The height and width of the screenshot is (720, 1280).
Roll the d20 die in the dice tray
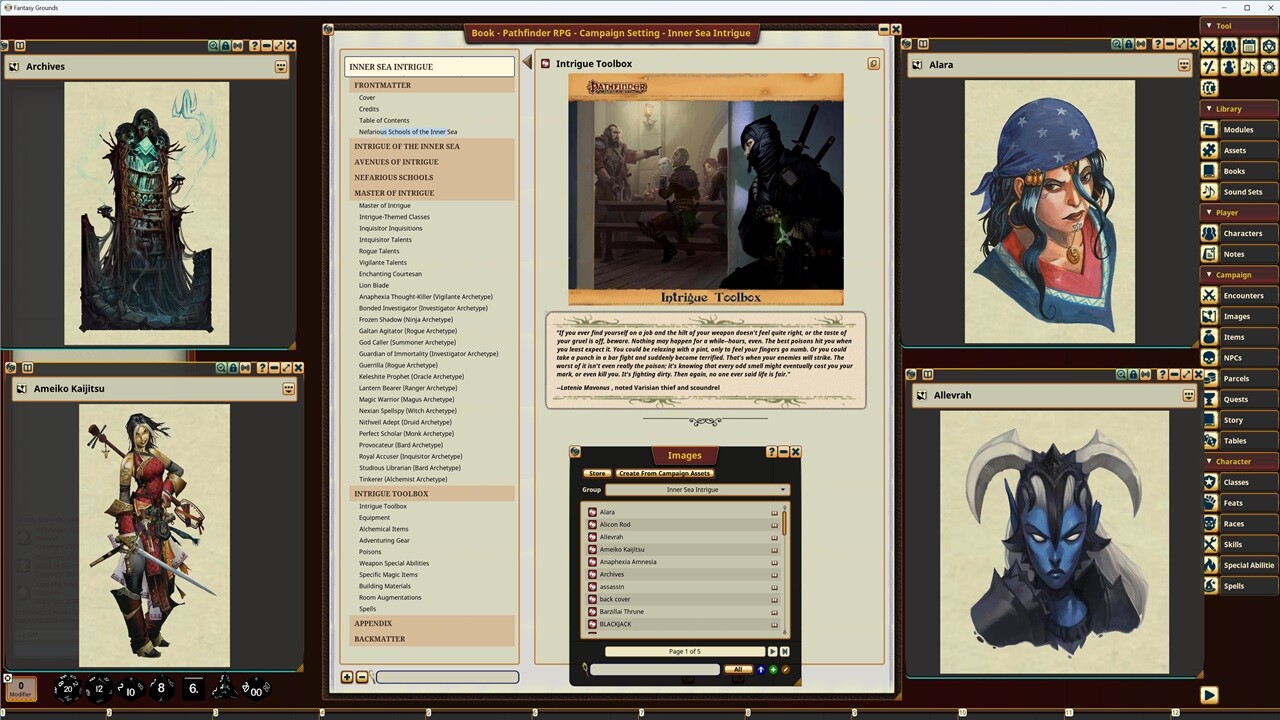click(67, 689)
